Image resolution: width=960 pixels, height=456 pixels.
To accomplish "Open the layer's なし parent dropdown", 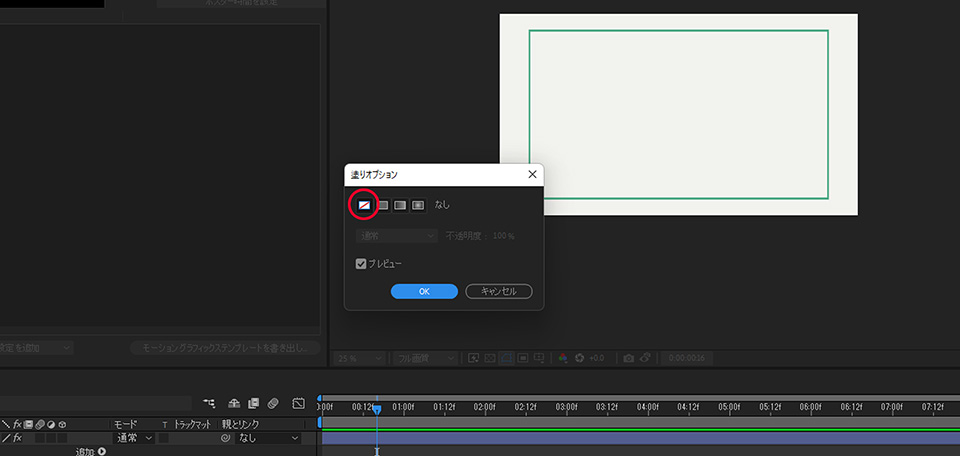I will click(268, 438).
